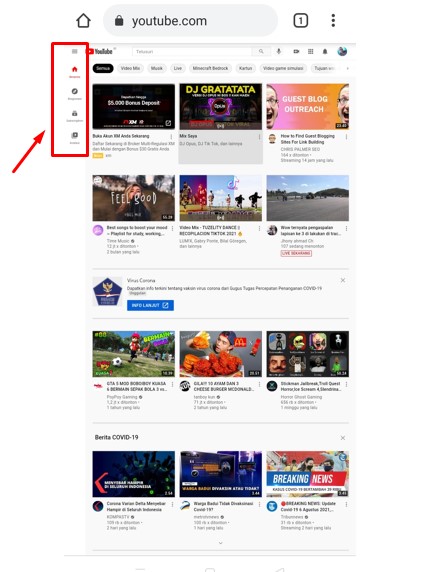Open options for Mix Saya playlist
The height and width of the screenshot is (572, 438).
259,137
